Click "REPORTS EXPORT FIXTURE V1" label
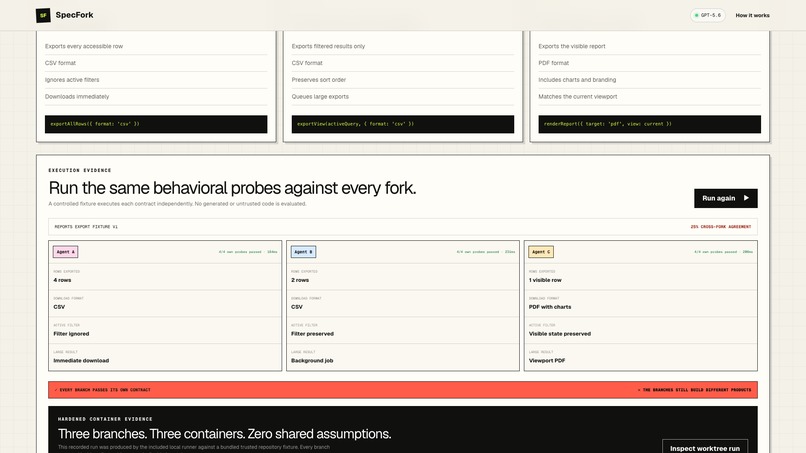The width and height of the screenshot is (806, 453). (x=86, y=227)
